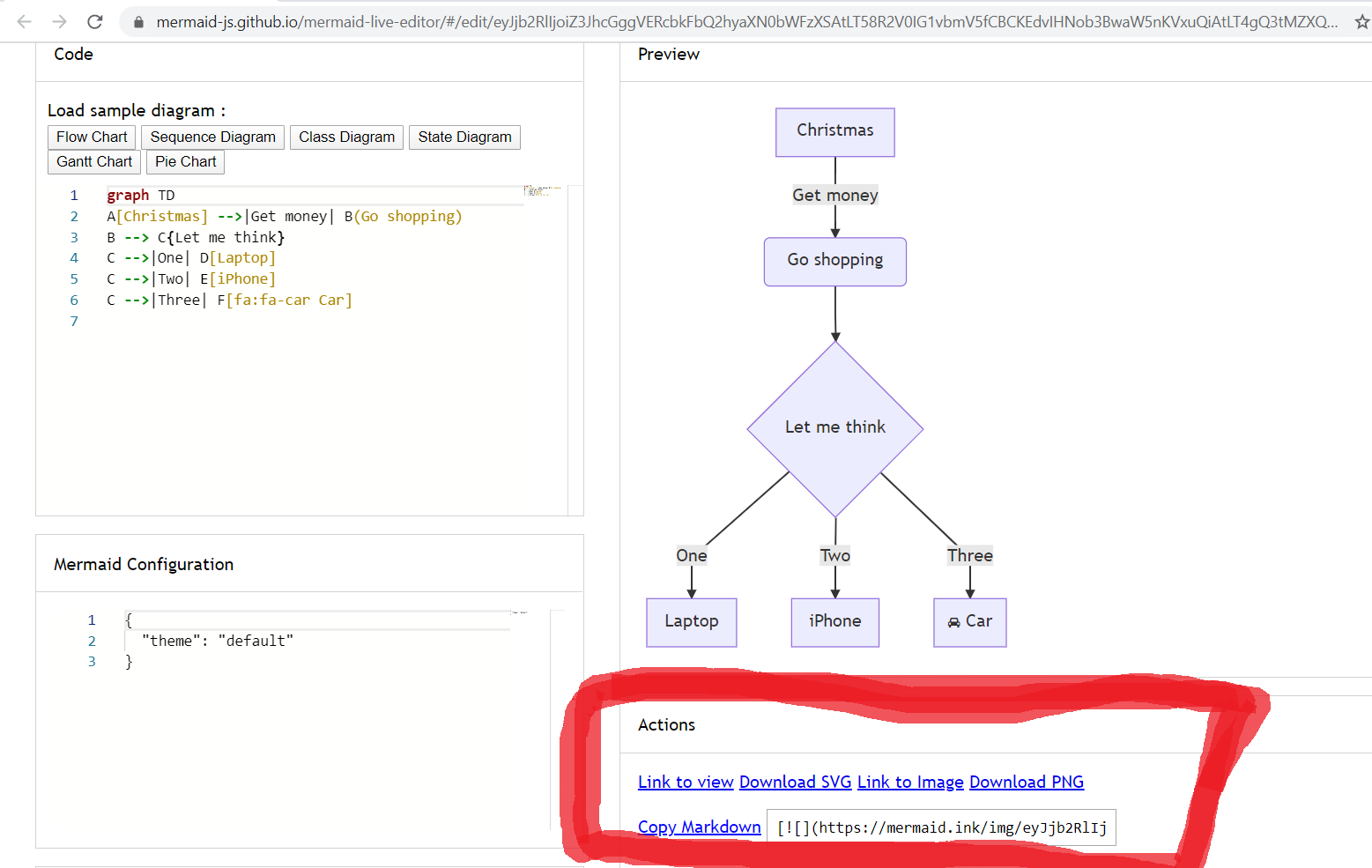Viewport: 1372px width, 868px height.
Task: Click the Car node in diagram
Action: [969, 622]
